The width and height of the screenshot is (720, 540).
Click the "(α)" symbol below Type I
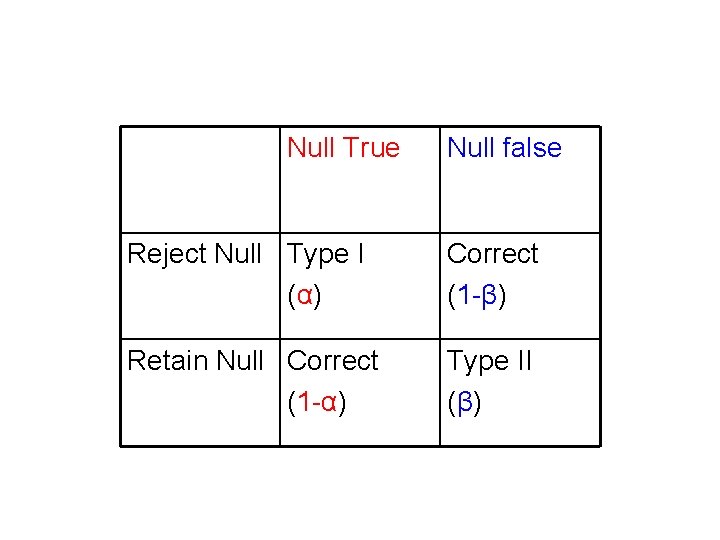pos(304,297)
